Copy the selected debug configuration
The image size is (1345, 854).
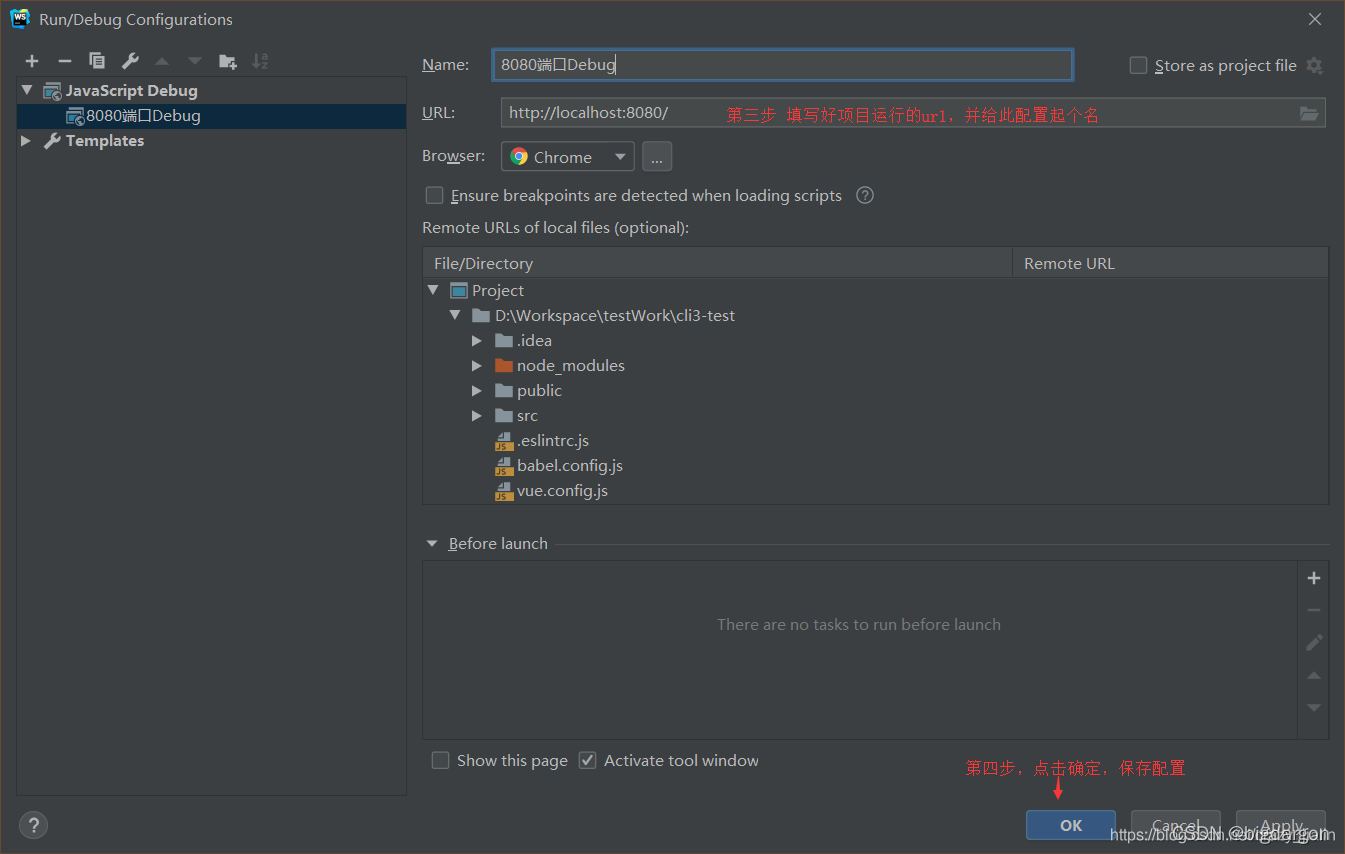(x=97, y=60)
